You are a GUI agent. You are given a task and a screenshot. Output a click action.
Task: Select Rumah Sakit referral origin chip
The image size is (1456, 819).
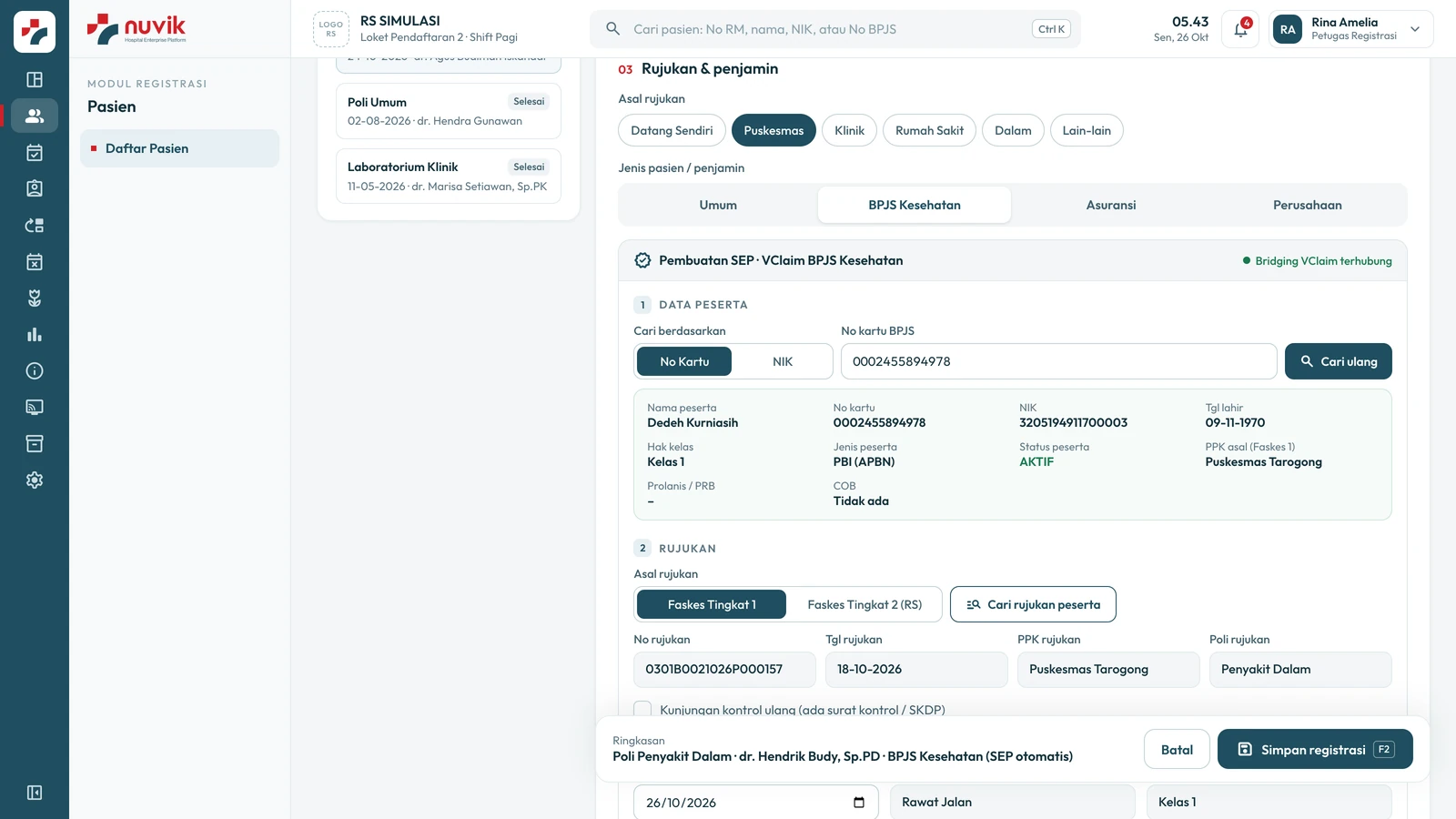pyautogui.click(x=929, y=130)
